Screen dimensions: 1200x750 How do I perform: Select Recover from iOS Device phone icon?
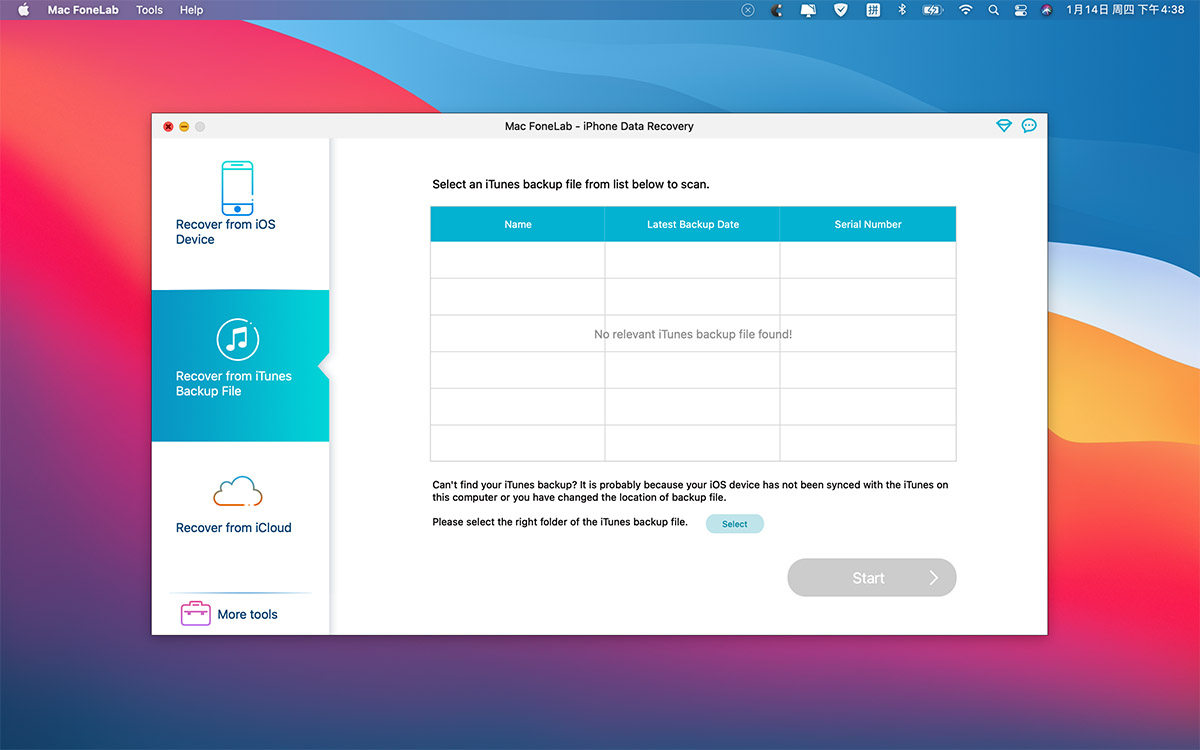237,187
